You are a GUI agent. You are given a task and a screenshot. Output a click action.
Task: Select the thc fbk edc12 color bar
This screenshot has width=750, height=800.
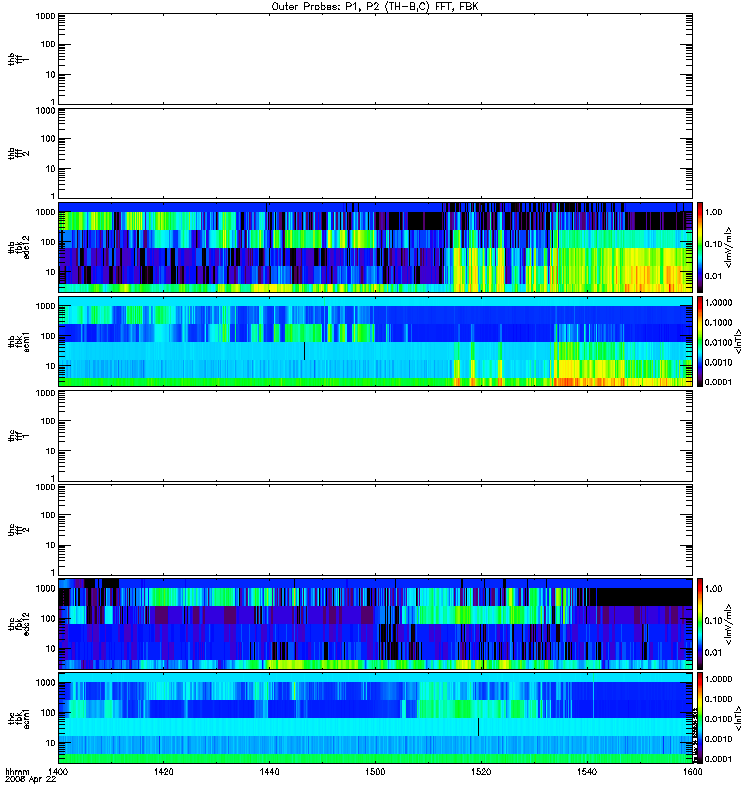(x=700, y=623)
